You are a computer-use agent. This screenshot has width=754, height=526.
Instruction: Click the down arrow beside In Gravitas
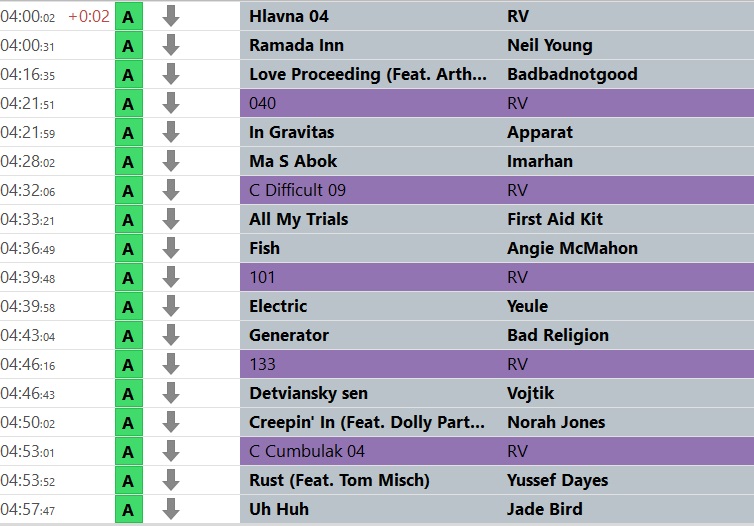coord(171,132)
